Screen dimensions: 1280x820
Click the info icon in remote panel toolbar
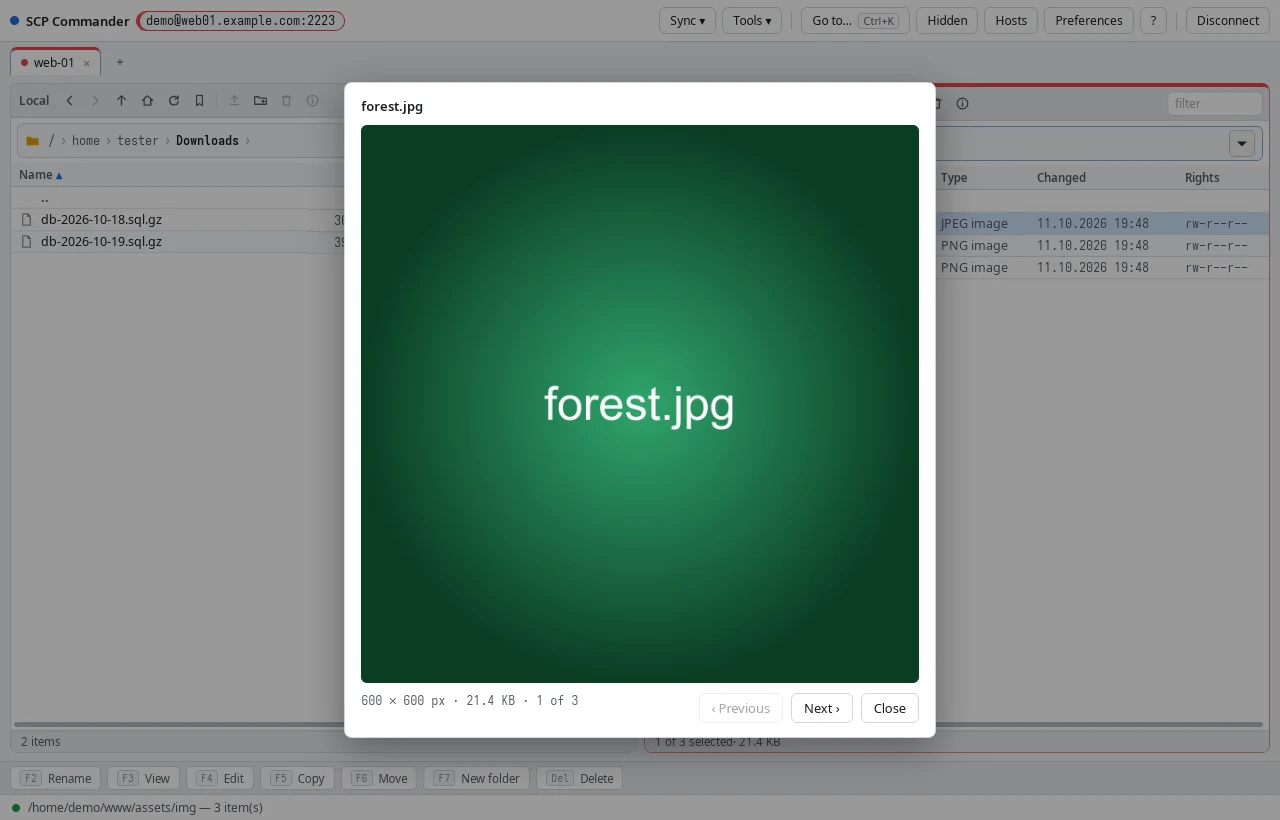point(963,104)
